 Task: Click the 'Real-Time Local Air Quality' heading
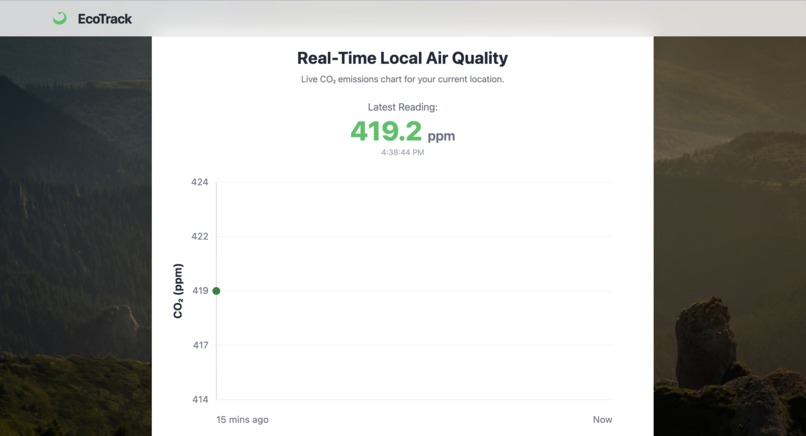(402, 58)
